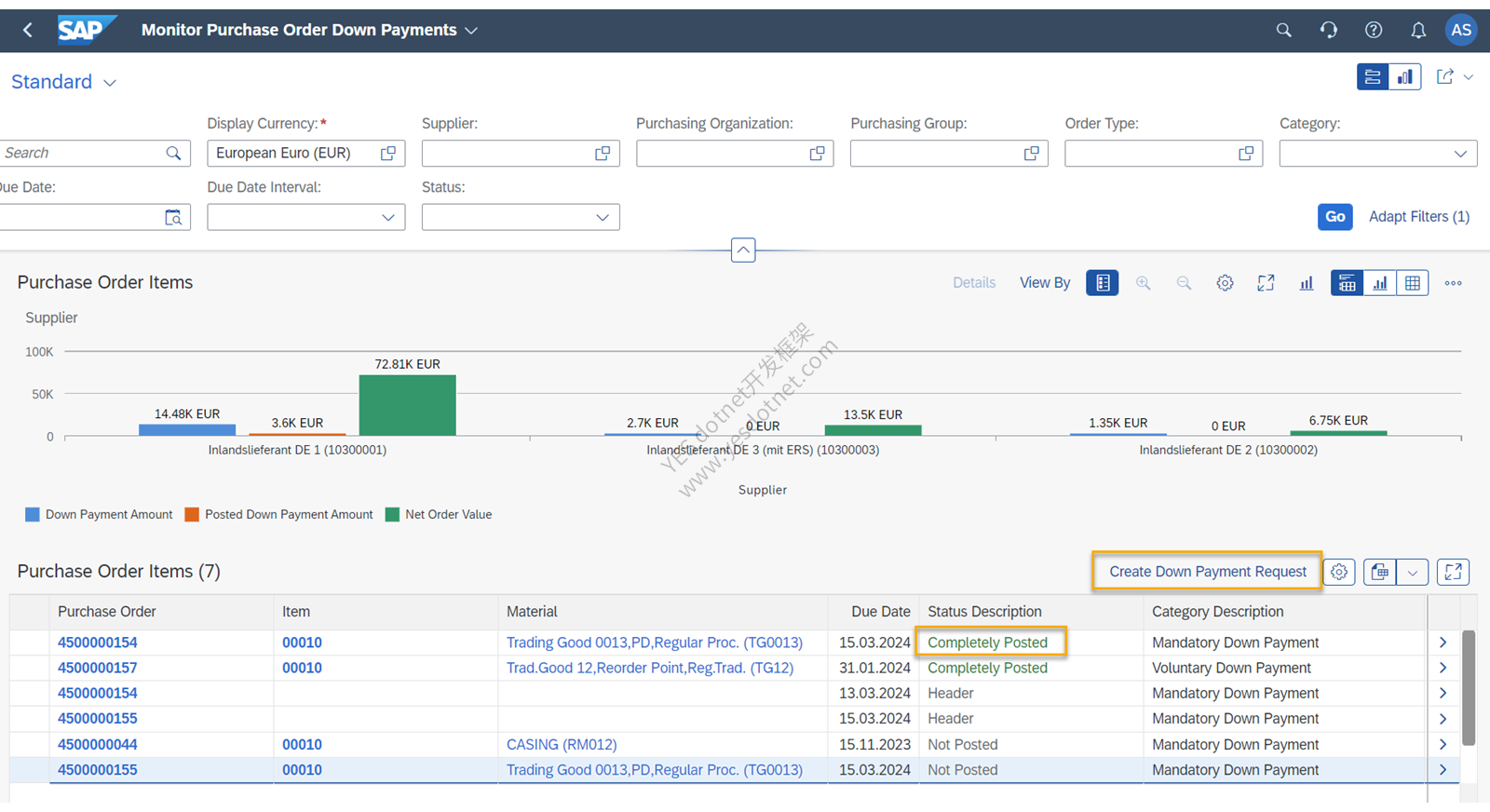Expand the Status dropdown

point(603,217)
